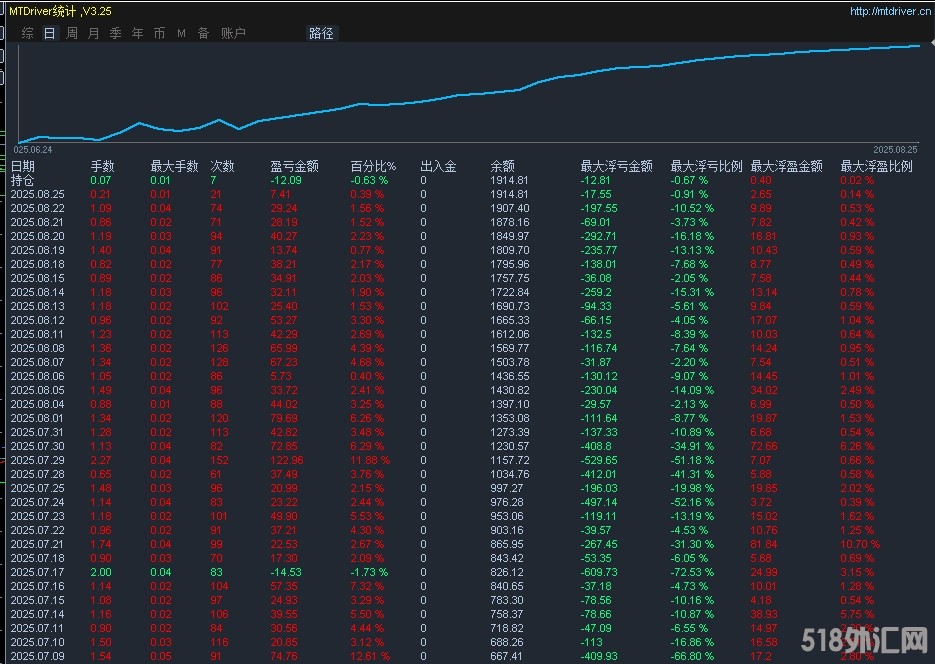Screen dimensions: 935x664
Task: Click the 2025.08.25 end date chart label
Action: pyautogui.click(x=895, y=149)
